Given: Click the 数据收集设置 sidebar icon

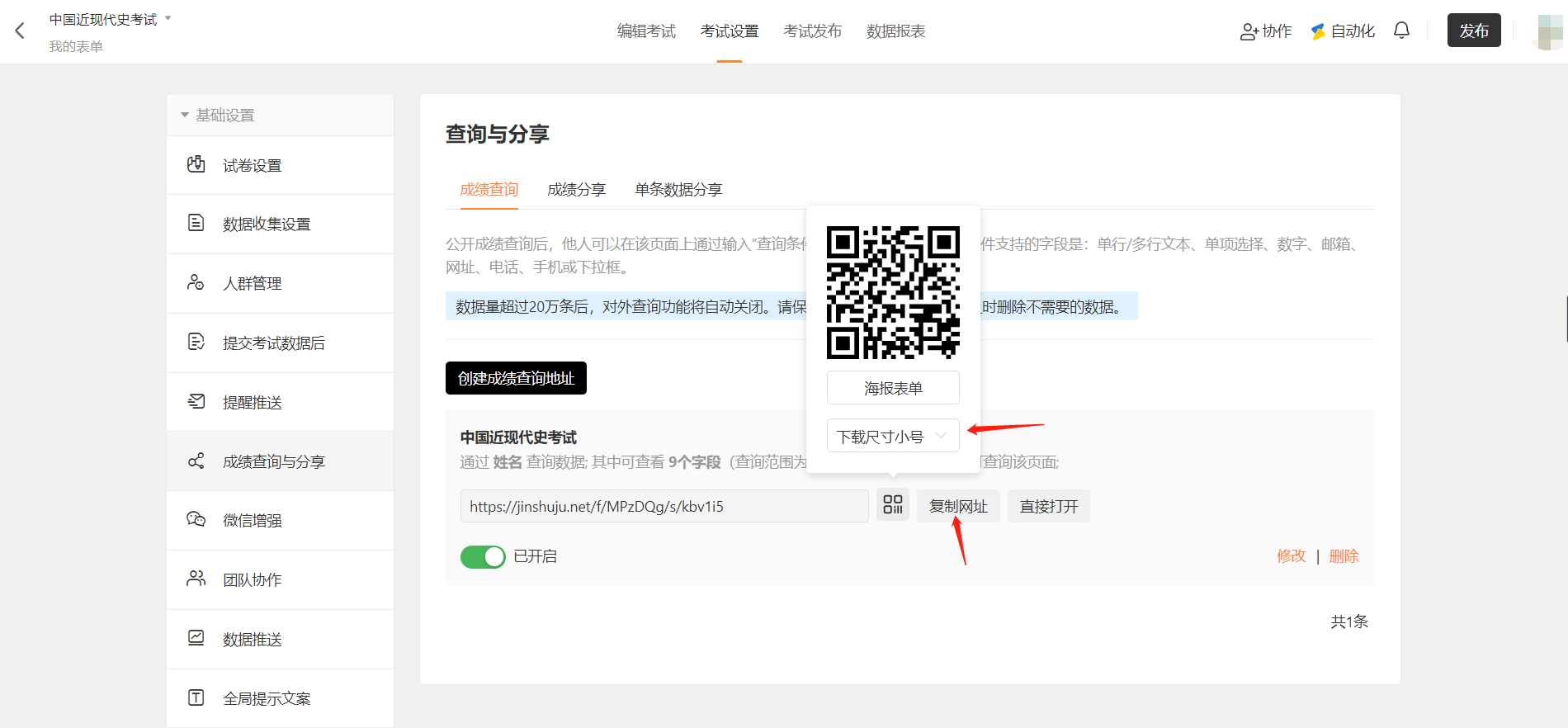Looking at the screenshot, I should coord(196,223).
